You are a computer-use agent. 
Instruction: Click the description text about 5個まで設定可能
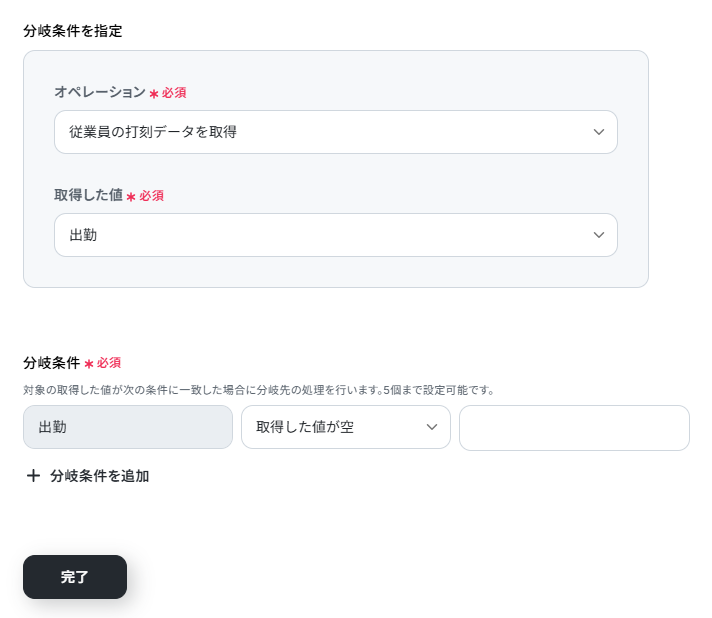[259, 390]
